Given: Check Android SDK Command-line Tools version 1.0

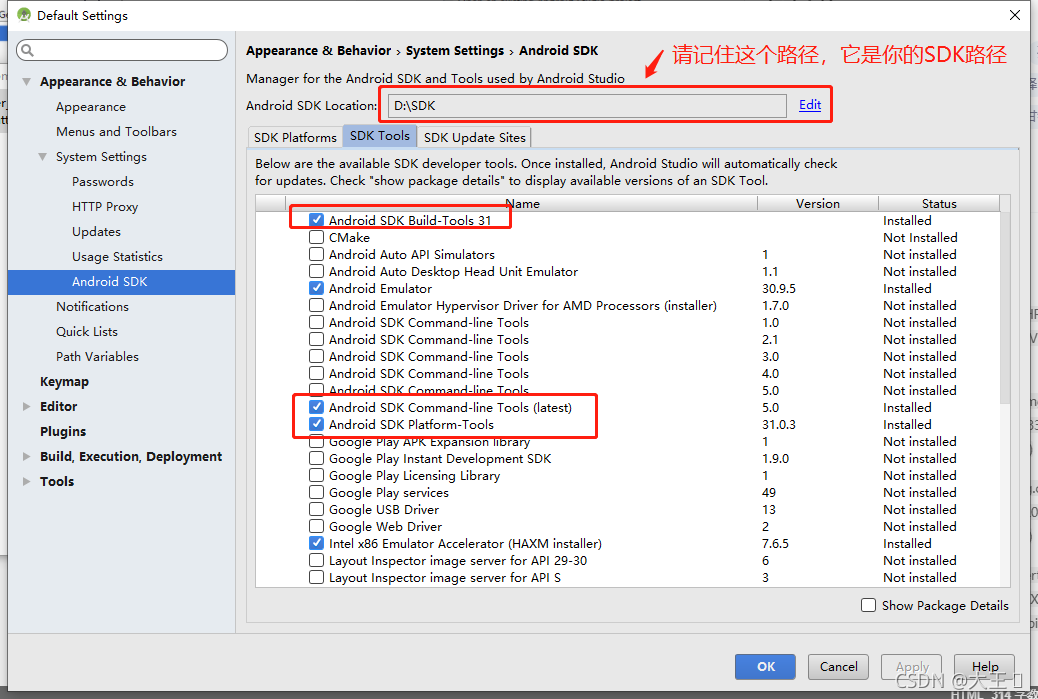Looking at the screenshot, I should [x=316, y=322].
